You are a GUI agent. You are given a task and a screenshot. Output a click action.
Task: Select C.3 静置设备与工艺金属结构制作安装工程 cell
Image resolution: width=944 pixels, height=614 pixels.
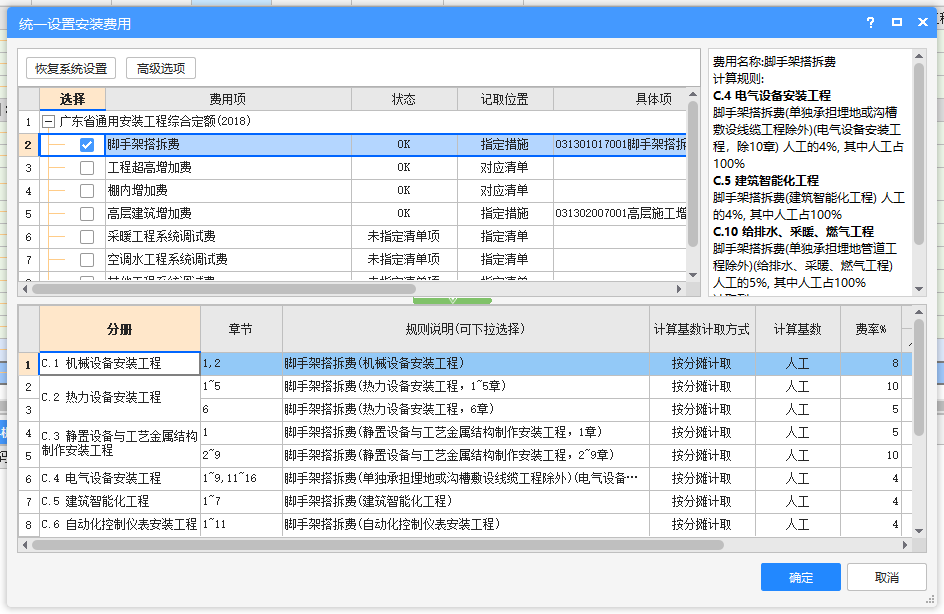tap(120, 444)
